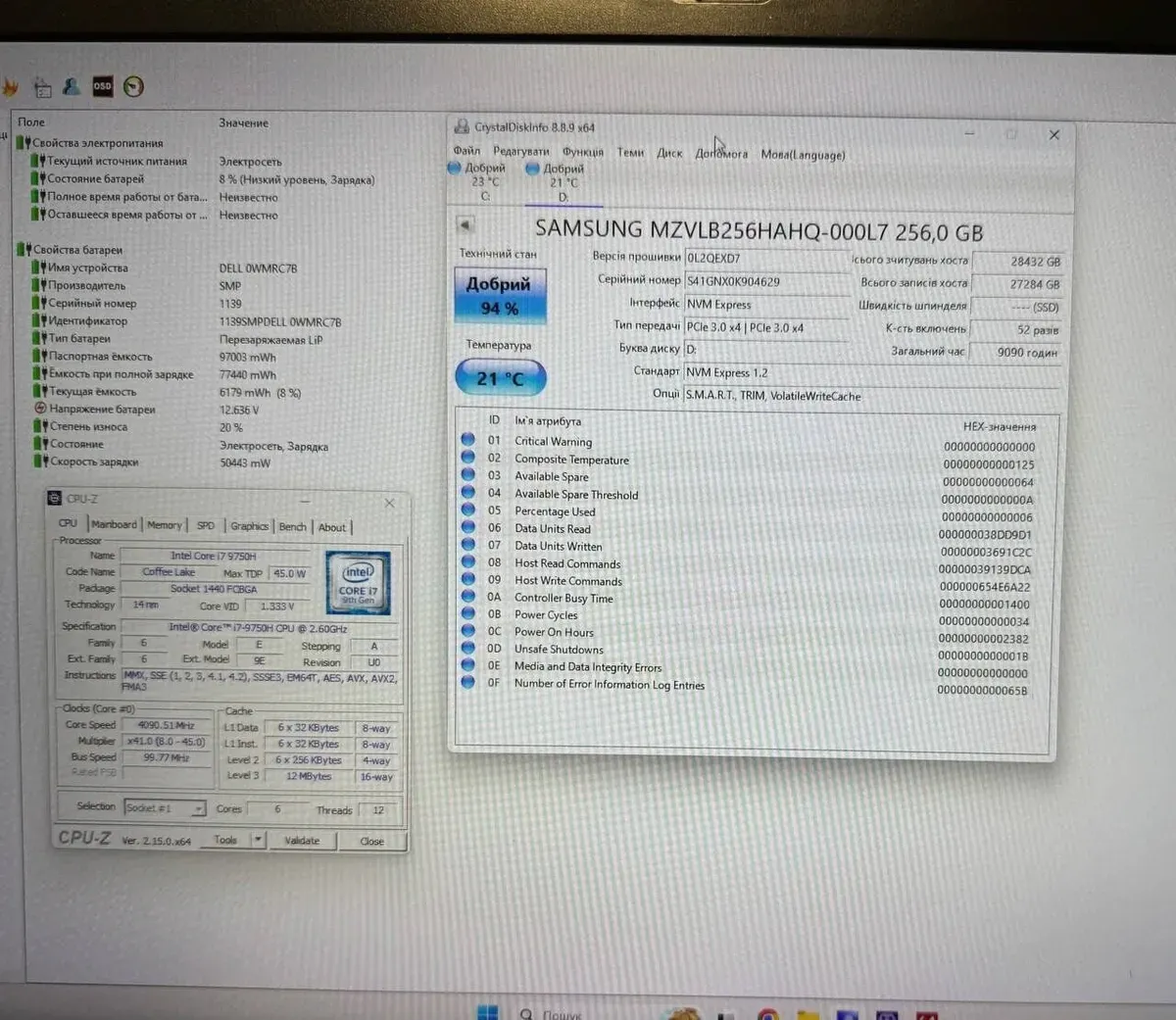Select the Power On Hours attribute row

point(554,632)
